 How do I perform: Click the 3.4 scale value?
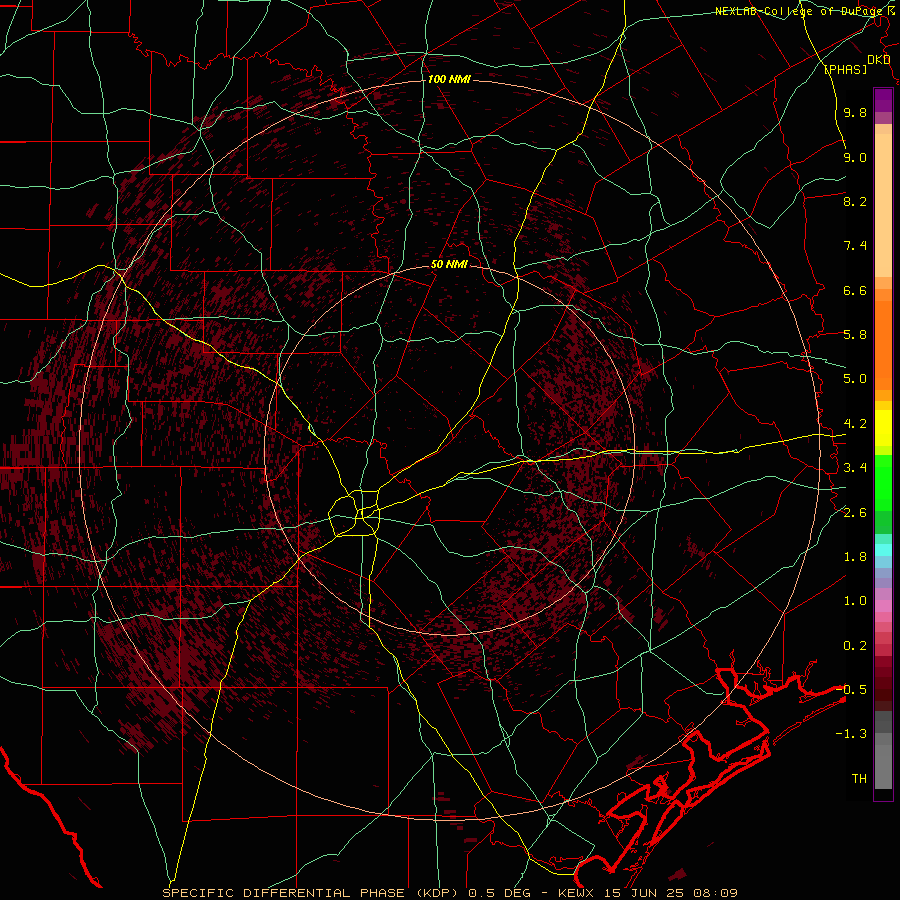[x=855, y=468]
